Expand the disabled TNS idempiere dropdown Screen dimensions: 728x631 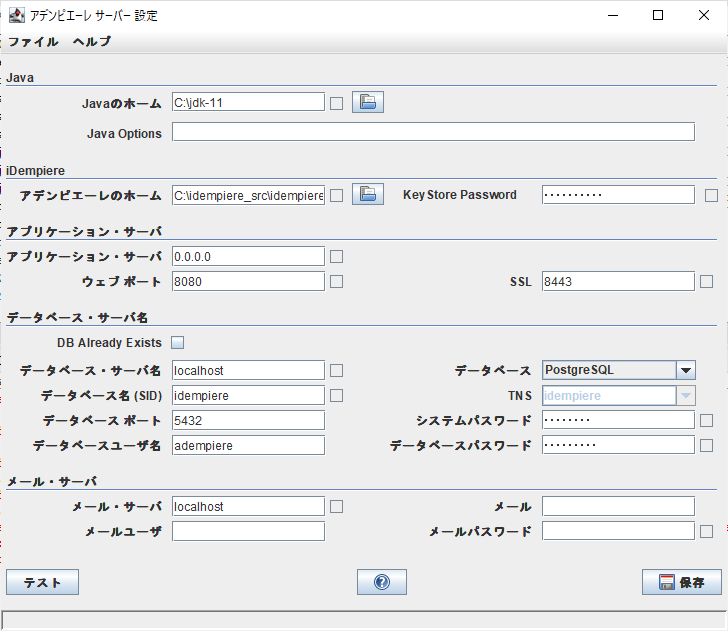(x=686, y=396)
